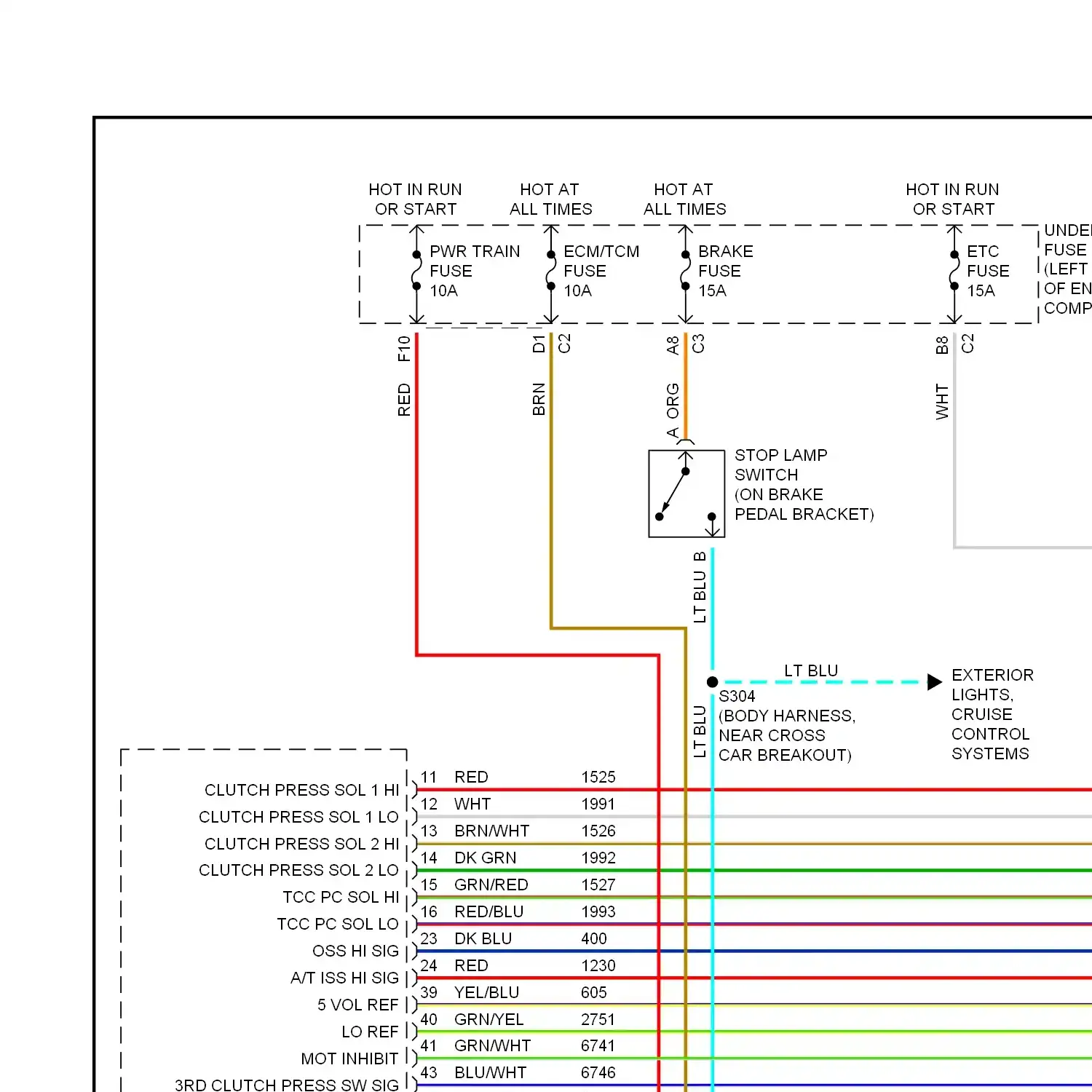Select the B8 connector pin label
This screenshot has width=1092, height=1092.
click(942, 345)
